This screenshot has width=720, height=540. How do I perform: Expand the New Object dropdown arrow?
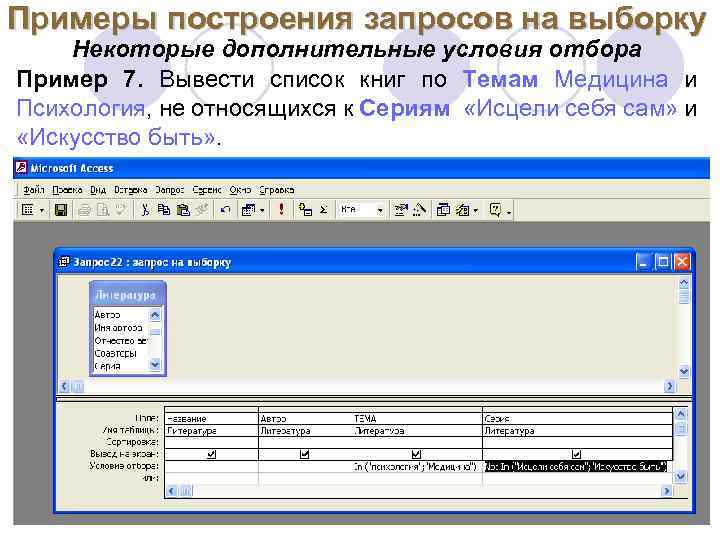pyautogui.click(x=476, y=210)
